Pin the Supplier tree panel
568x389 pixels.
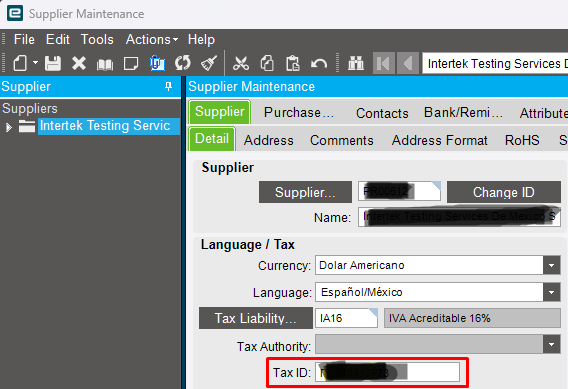[168, 86]
